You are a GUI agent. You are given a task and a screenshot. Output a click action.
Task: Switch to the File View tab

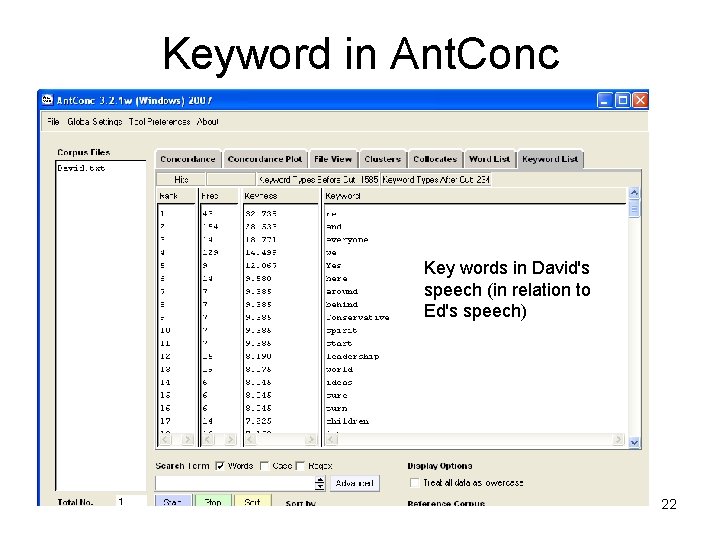click(x=333, y=159)
